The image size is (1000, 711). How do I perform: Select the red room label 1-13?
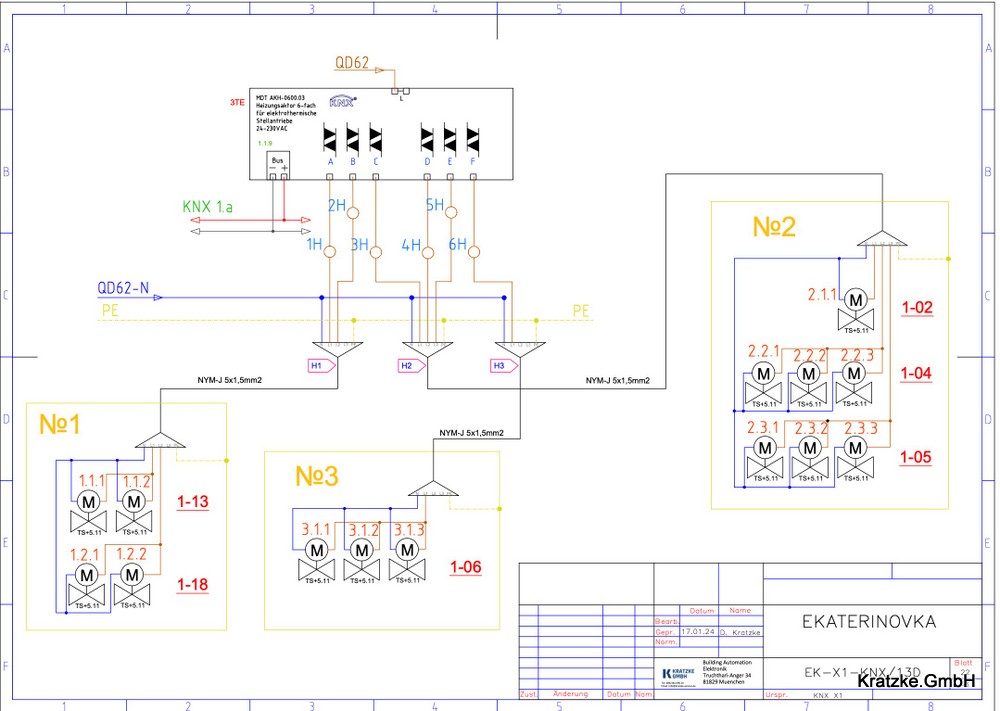pyautogui.click(x=193, y=502)
